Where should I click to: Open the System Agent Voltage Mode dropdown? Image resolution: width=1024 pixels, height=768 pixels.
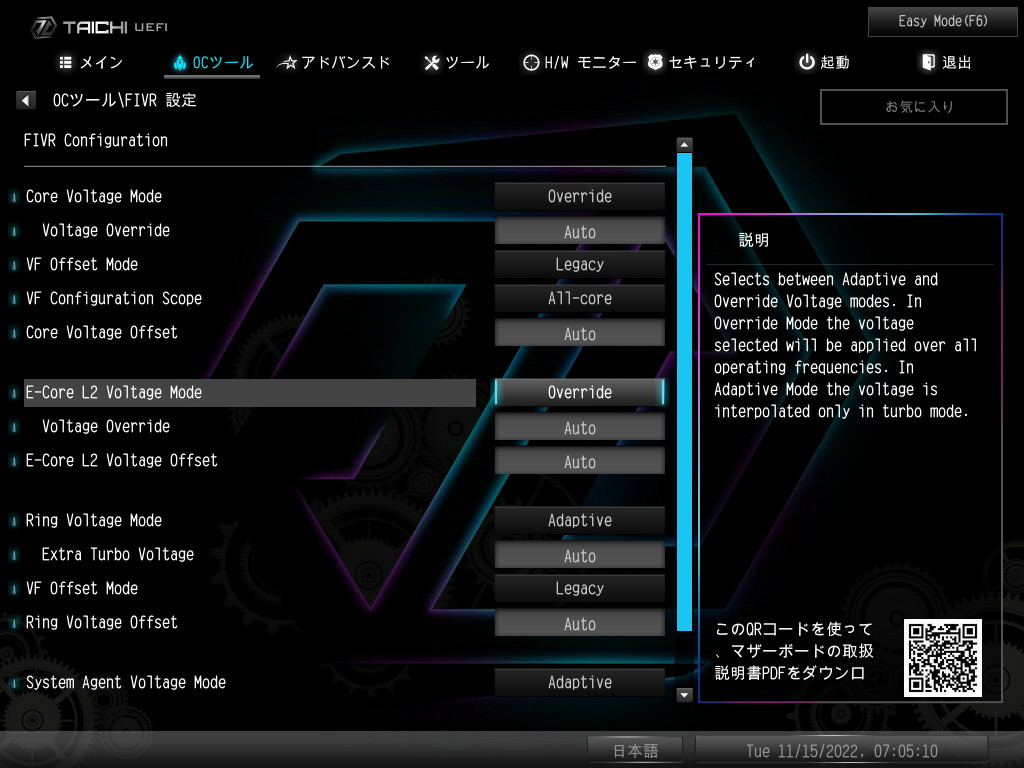click(580, 682)
